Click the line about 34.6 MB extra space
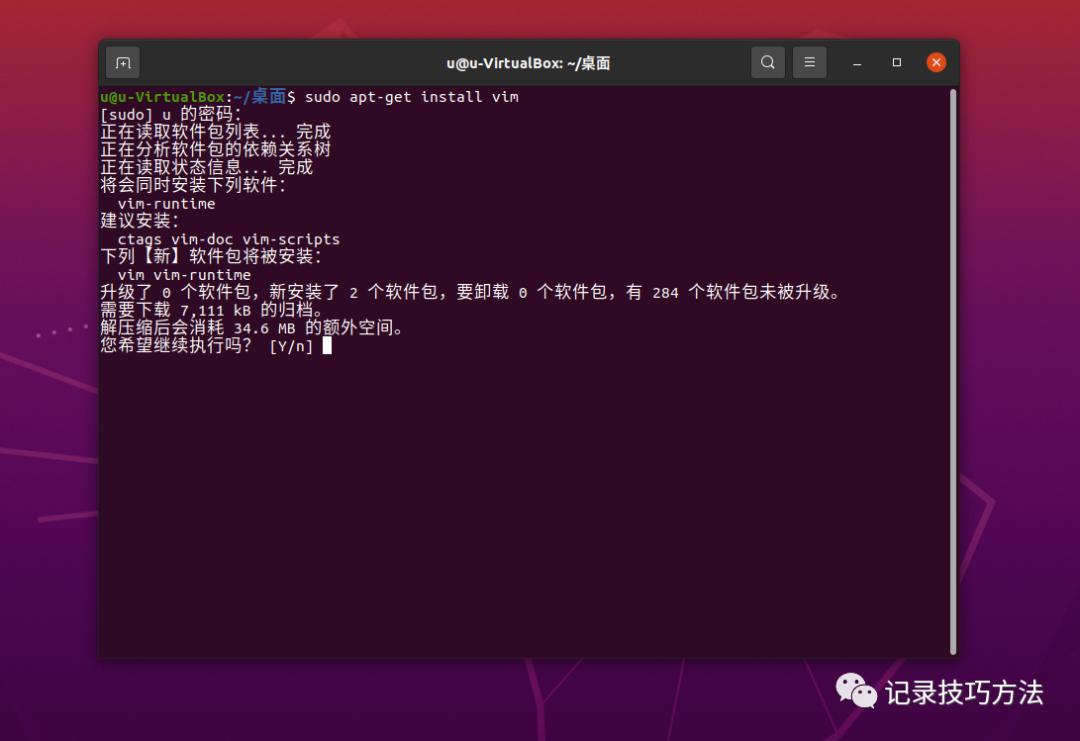The image size is (1080, 741). coord(251,328)
